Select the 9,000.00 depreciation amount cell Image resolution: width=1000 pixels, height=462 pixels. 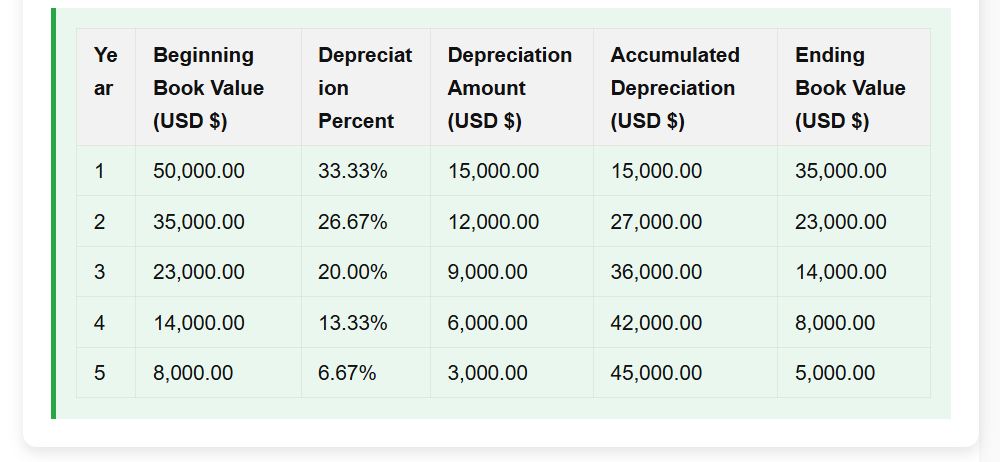tap(511, 272)
